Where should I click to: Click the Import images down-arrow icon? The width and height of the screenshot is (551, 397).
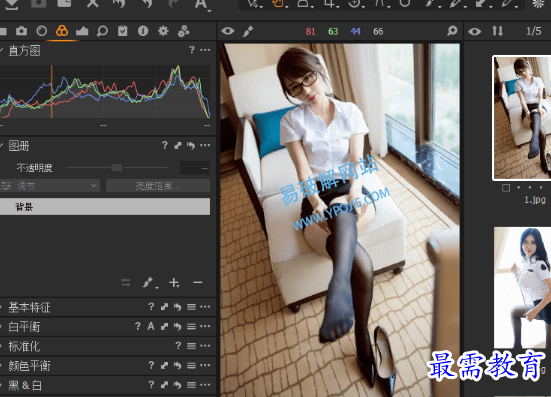pyautogui.click(x=12, y=4)
